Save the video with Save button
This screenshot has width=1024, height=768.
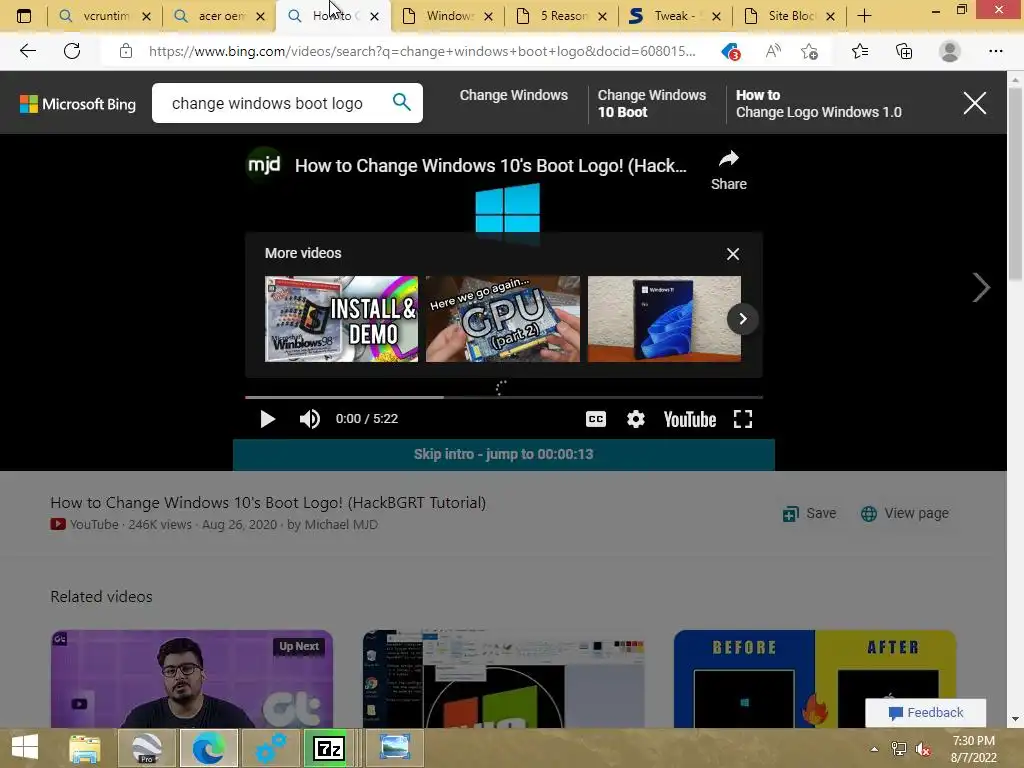pyautogui.click(x=809, y=513)
